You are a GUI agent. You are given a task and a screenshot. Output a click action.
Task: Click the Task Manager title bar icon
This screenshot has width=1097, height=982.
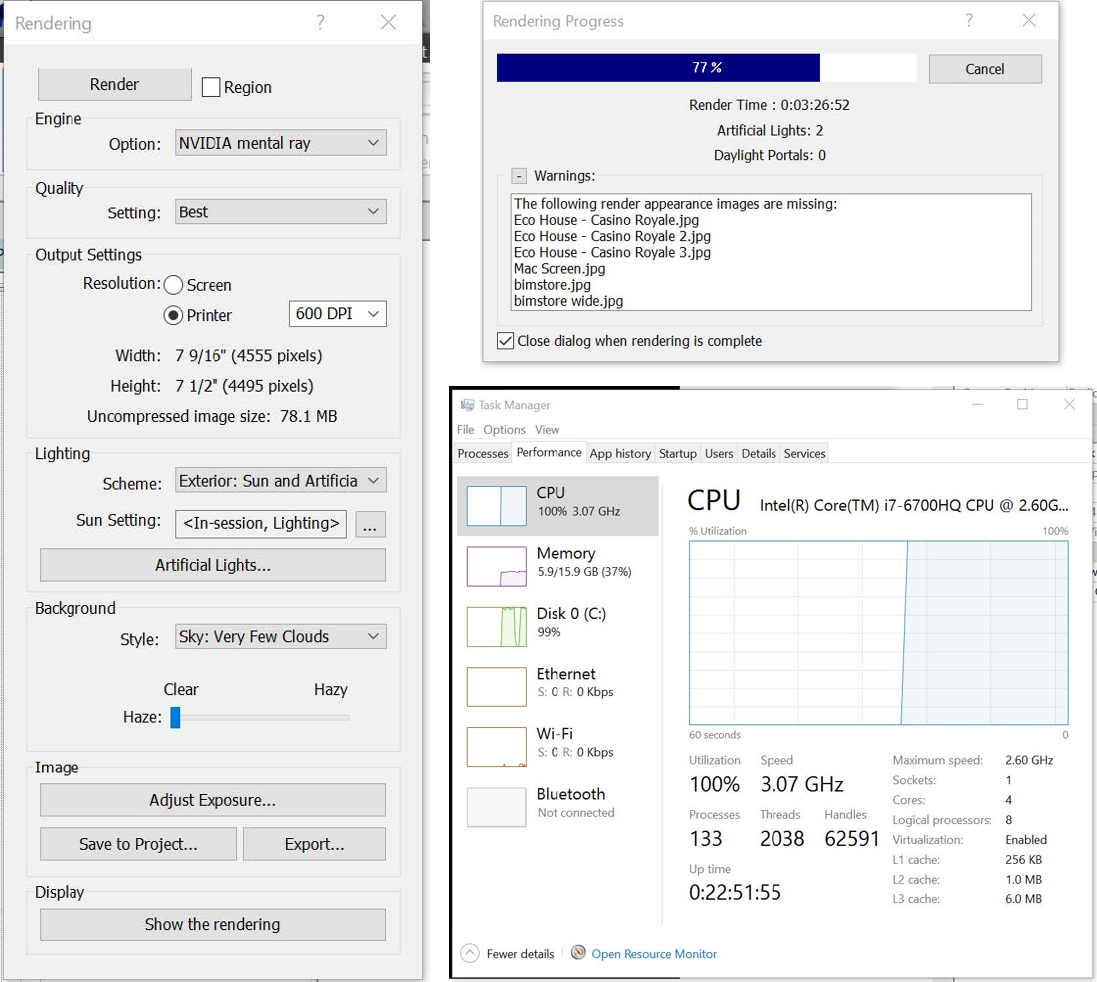(467, 405)
